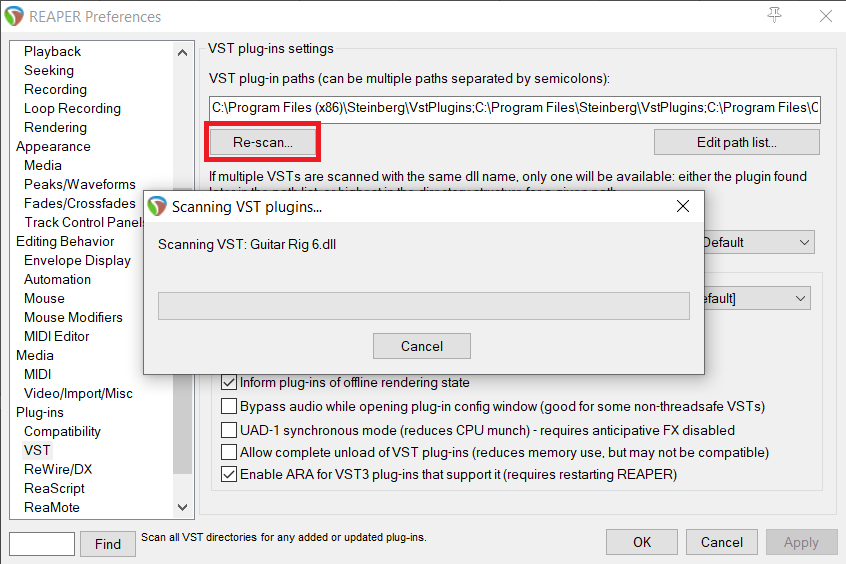
Task: Click the VST scan progress bar
Action: tap(424, 306)
